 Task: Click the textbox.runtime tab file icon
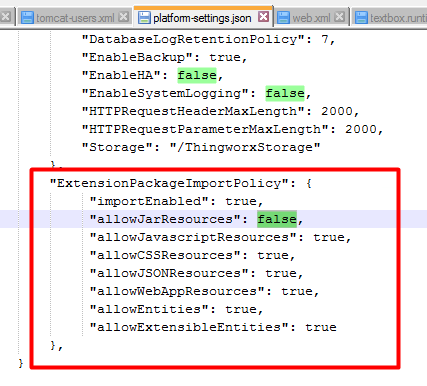[361, 17]
